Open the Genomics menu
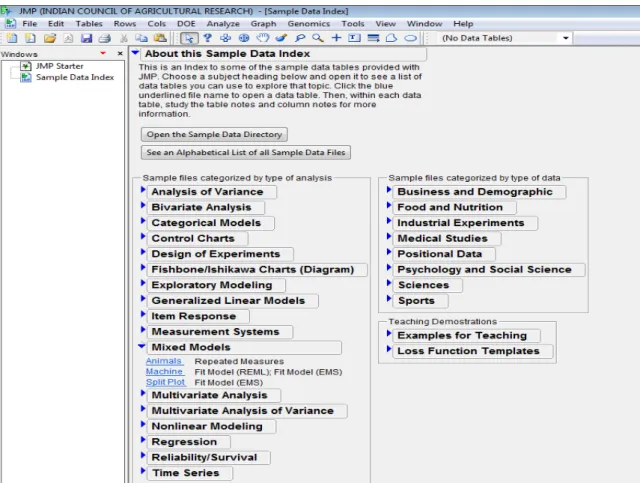Image resolution: width=640 pixels, height=483 pixels. coord(309,24)
